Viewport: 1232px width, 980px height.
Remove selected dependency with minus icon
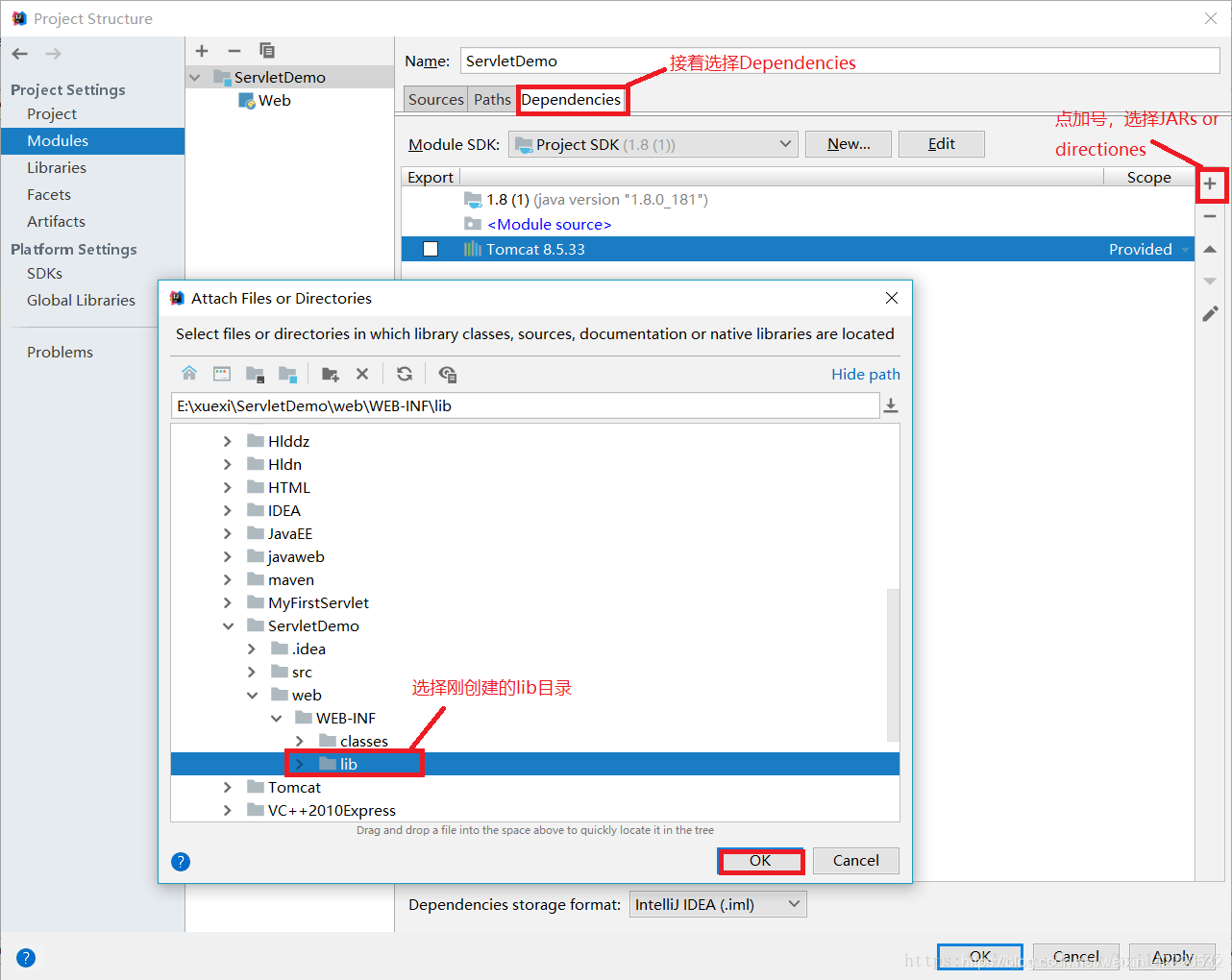coord(1210,216)
